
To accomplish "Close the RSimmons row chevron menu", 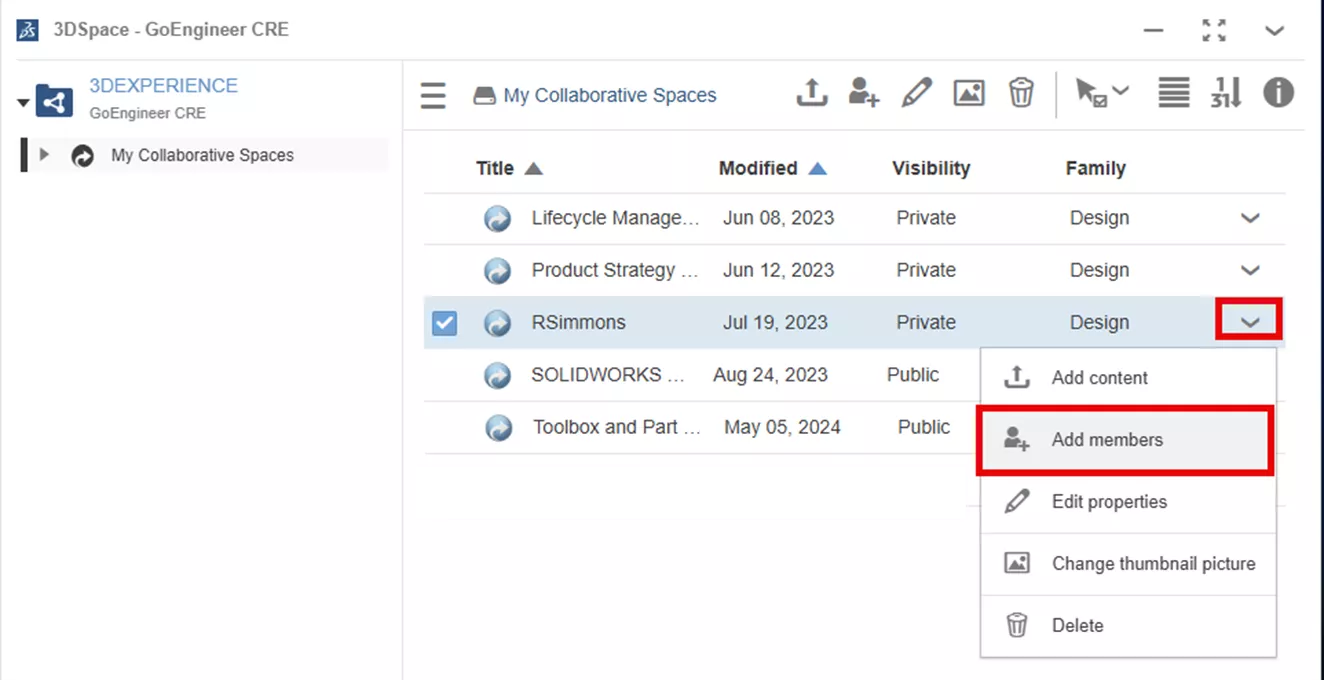I will coord(1250,322).
